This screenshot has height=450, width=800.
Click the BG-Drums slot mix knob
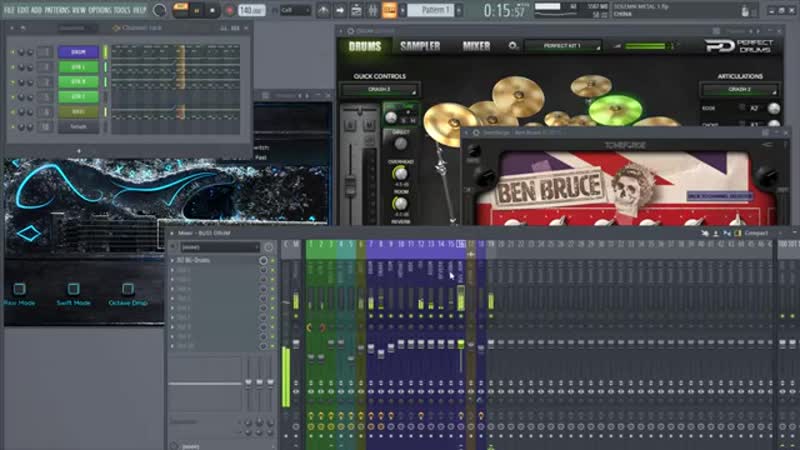click(x=263, y=261)
